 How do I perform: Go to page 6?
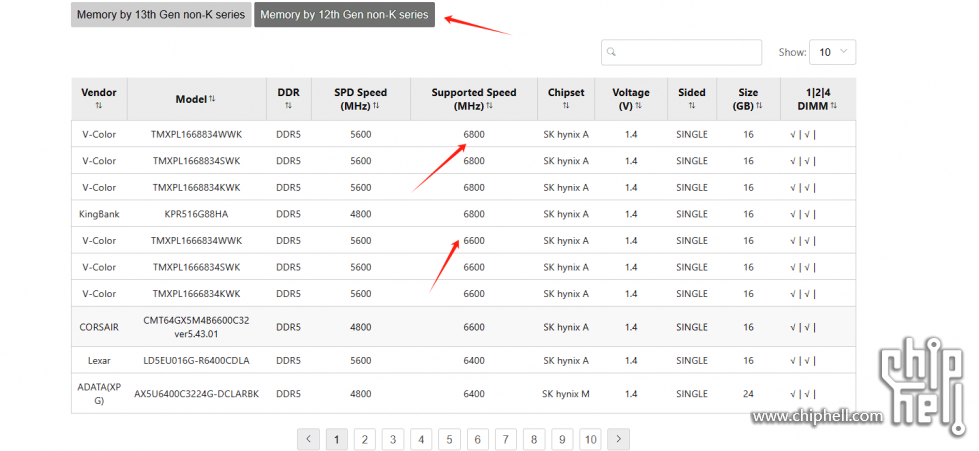coord(478,440)
